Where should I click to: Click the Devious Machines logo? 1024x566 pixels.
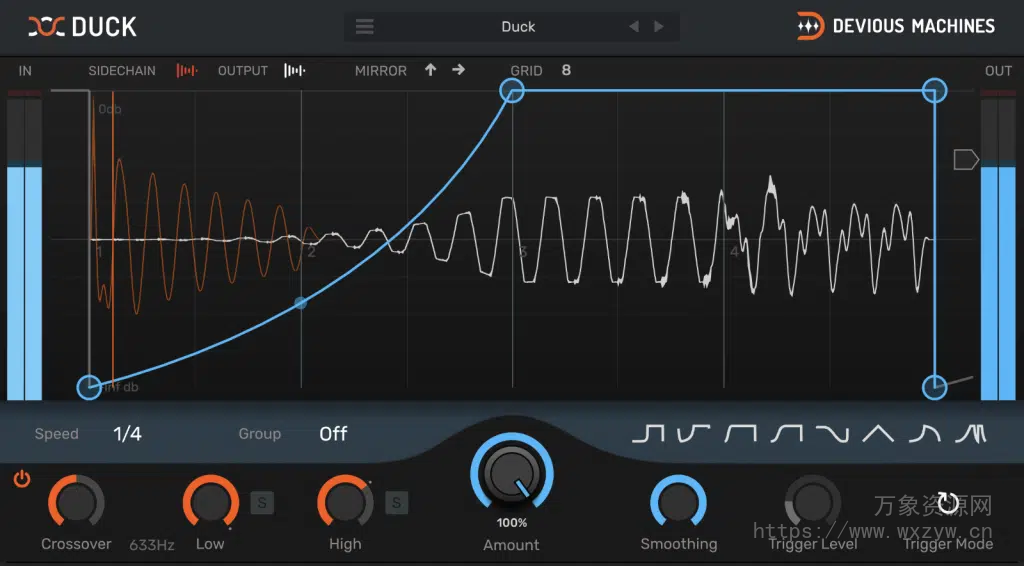tap(810, 26)
